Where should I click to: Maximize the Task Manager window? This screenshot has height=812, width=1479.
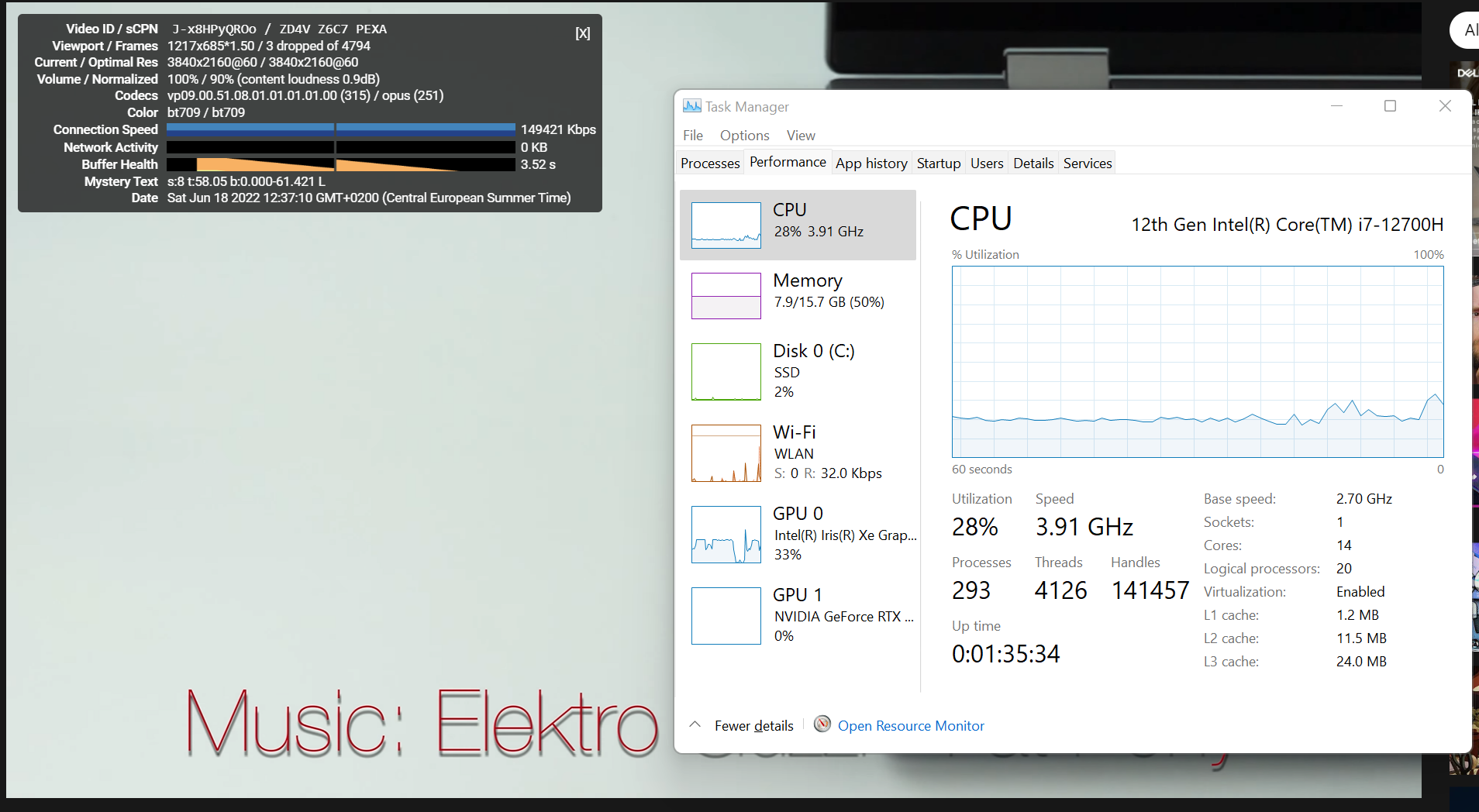[1390, 106]
